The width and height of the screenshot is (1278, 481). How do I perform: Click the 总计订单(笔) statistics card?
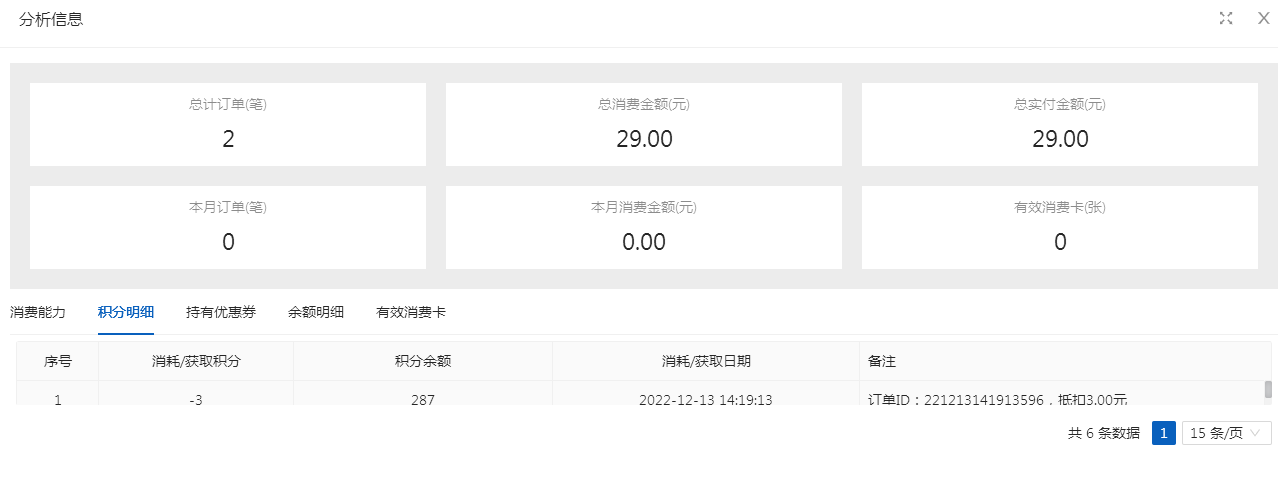228,124
